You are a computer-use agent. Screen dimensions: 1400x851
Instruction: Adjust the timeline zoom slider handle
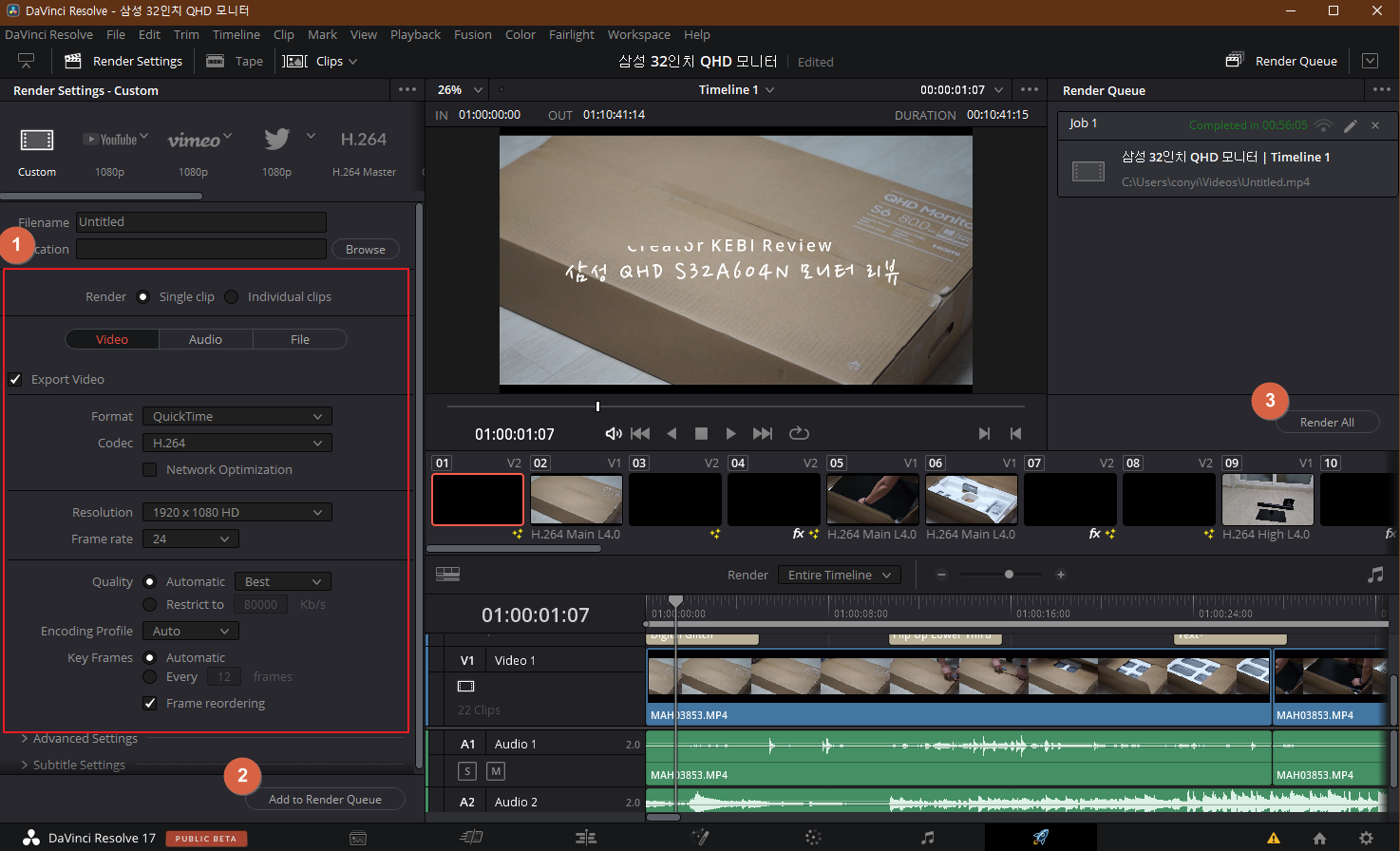click(1009, 575)
